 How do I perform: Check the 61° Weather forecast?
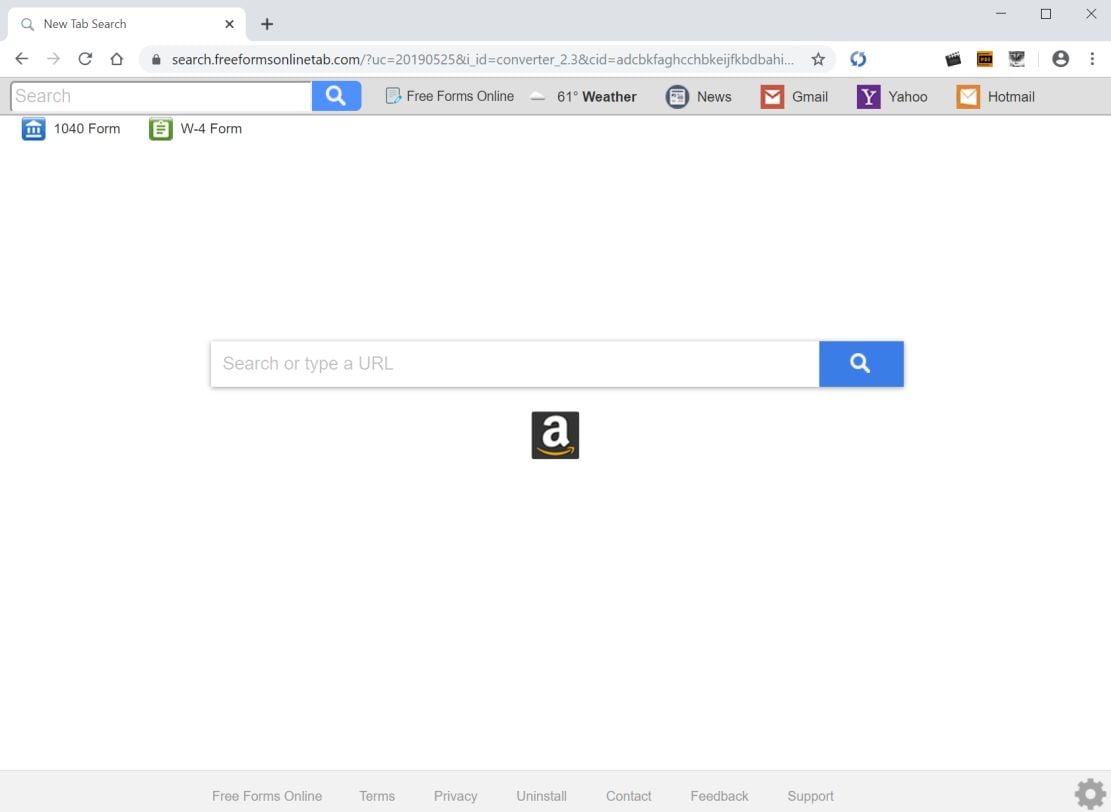[598, 96]
